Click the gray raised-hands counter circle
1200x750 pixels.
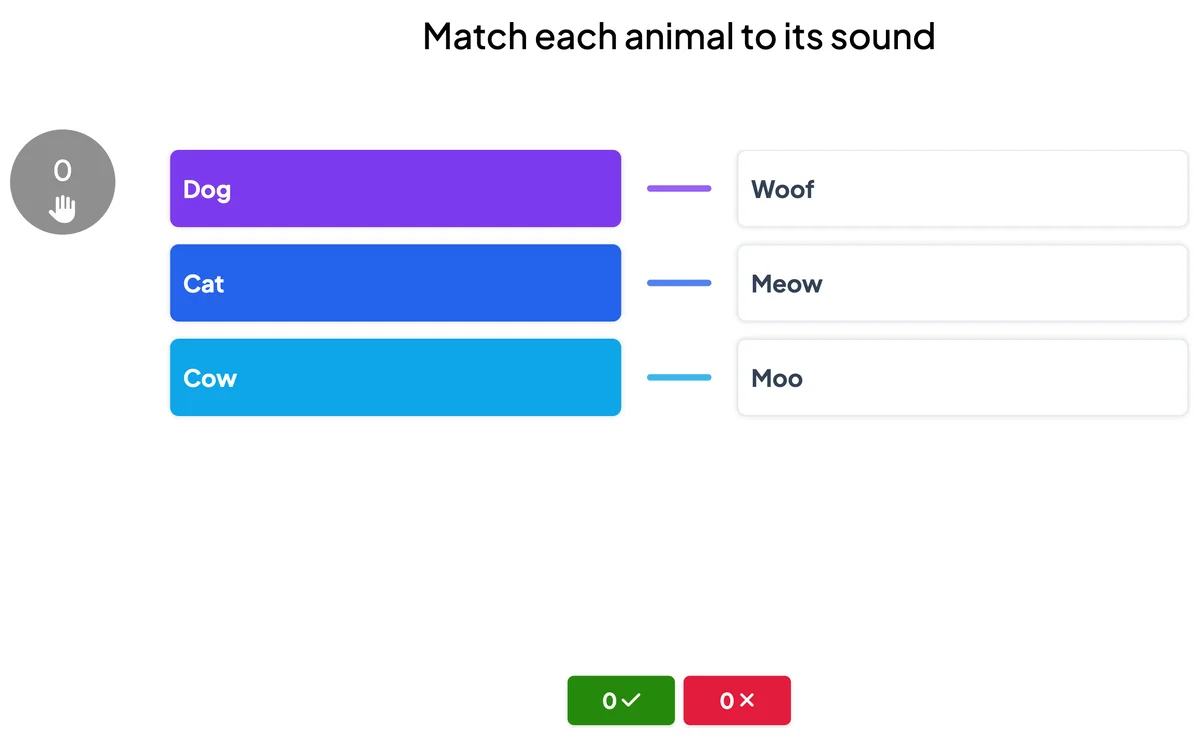pyautogui.click(x=63, y=182)
